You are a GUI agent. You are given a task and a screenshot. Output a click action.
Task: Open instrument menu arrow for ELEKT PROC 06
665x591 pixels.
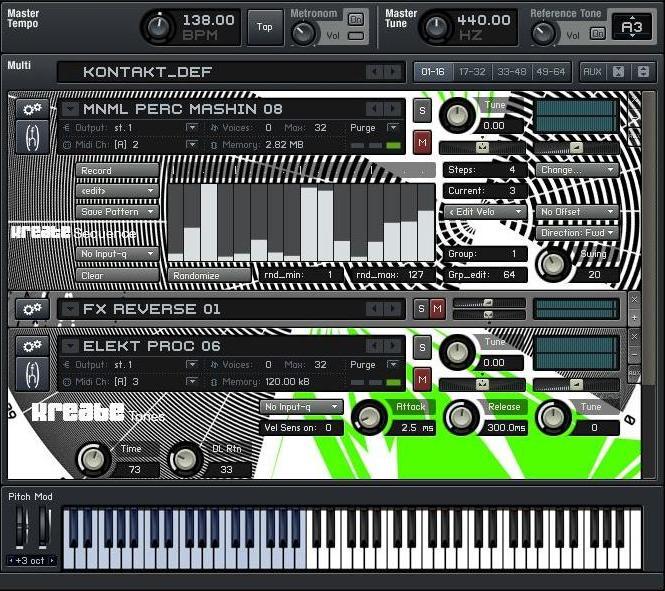point(70,346)
